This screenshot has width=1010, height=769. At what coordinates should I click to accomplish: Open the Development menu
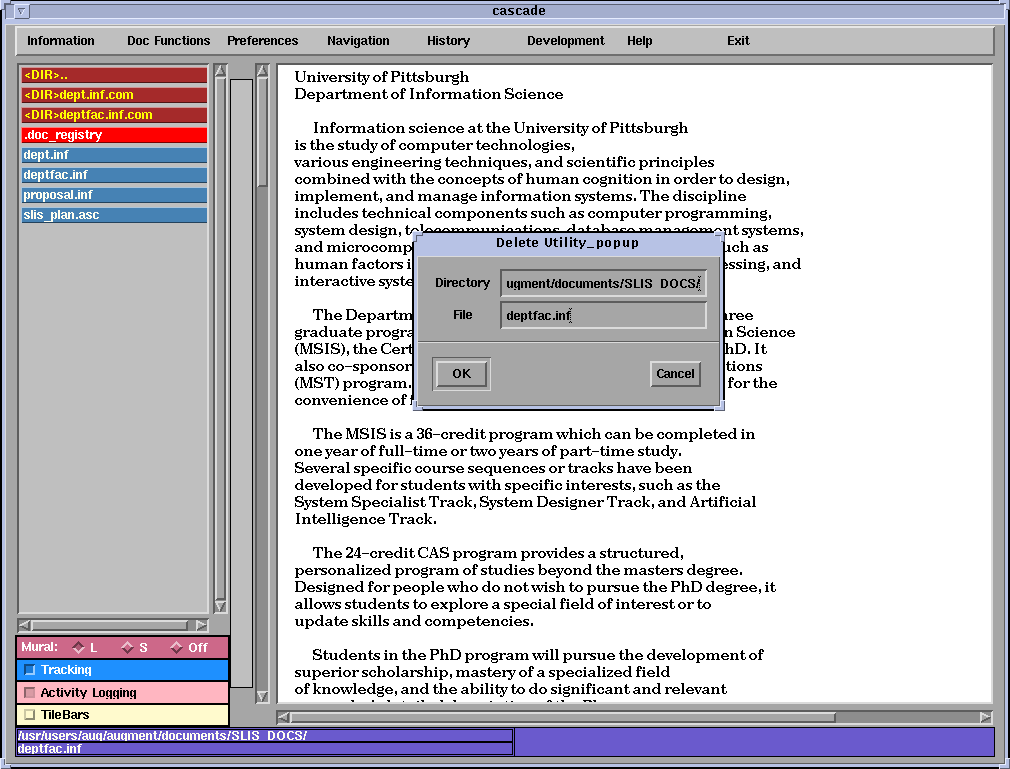(566, 41)
